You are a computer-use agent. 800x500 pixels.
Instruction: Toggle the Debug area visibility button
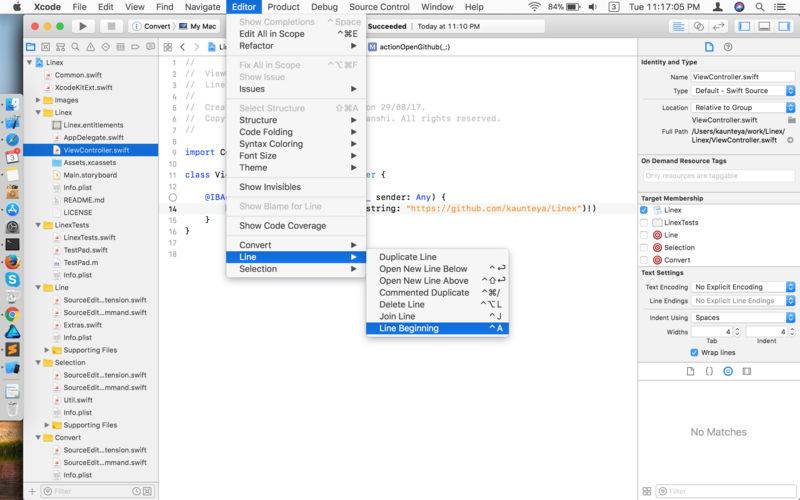tap(764, 27)
